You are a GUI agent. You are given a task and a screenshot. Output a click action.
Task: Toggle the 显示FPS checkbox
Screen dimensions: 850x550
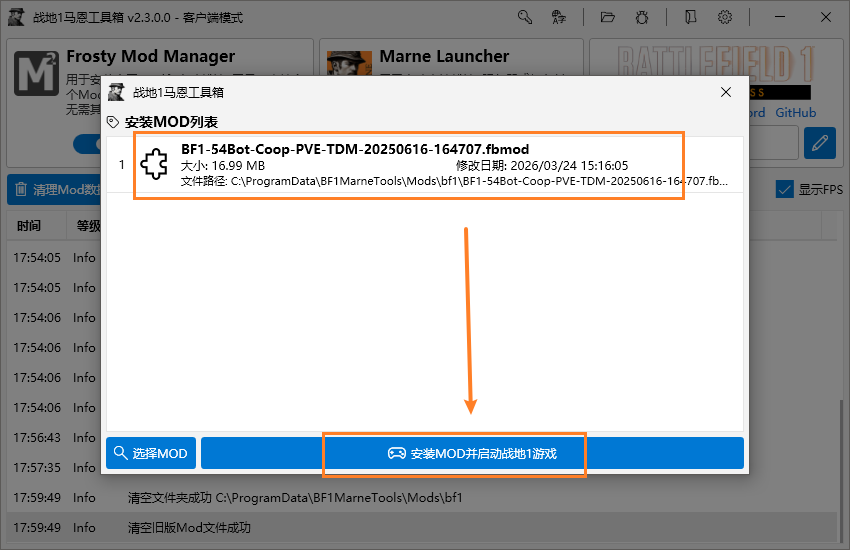[x=785, y=189]
